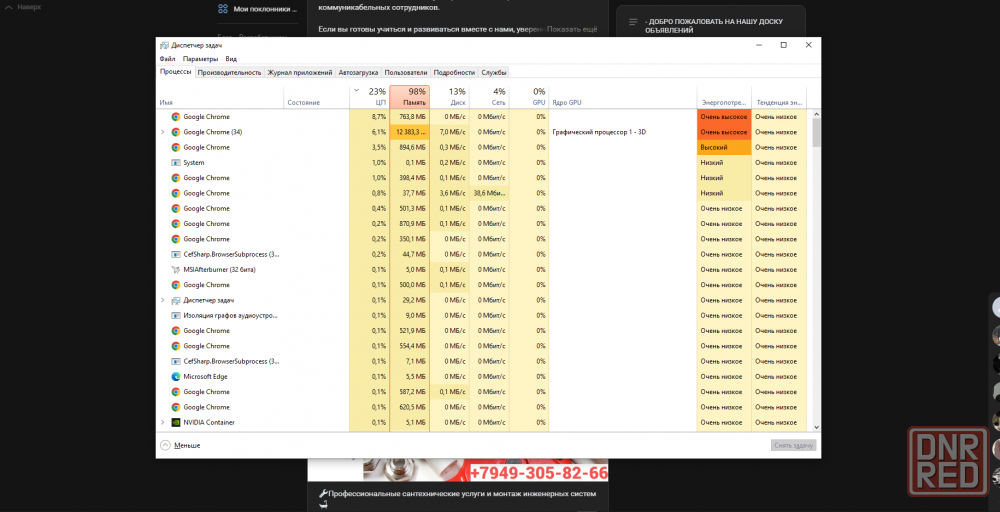Click the Chrome icon in the 521,9 МБ row
This screenshot has height=512, width=1000.
point(175,331)
